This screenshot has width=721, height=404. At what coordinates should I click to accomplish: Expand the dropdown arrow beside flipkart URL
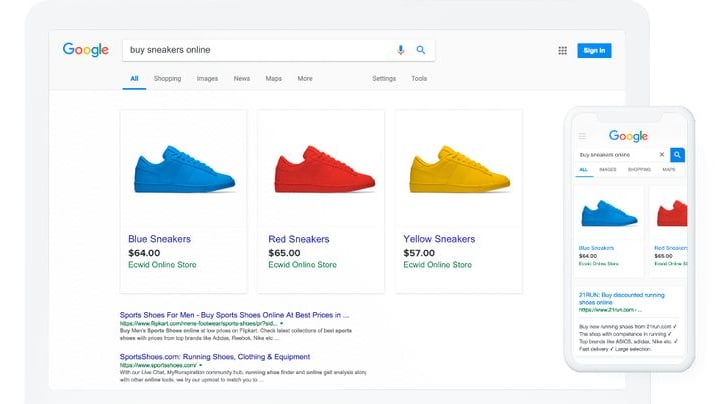[281, 324]
